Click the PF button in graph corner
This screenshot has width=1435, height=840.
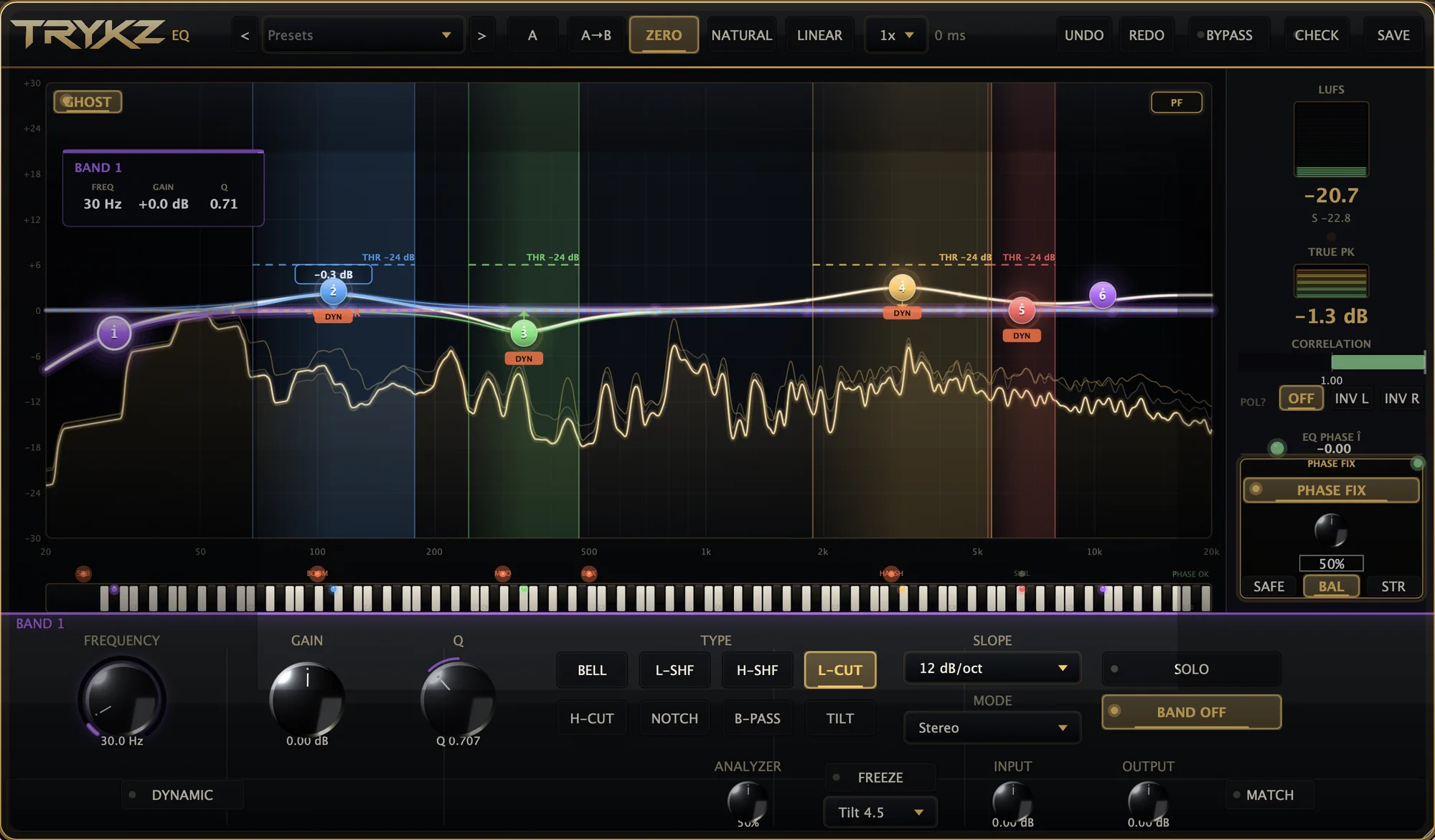tap(1177, 103)
